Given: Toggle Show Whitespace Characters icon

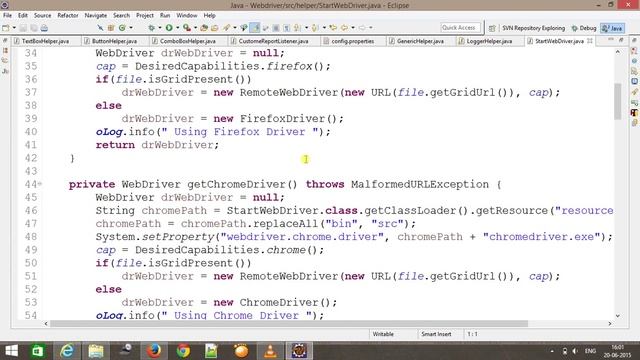Looking at the screenshot, I should tap(287, 28).
